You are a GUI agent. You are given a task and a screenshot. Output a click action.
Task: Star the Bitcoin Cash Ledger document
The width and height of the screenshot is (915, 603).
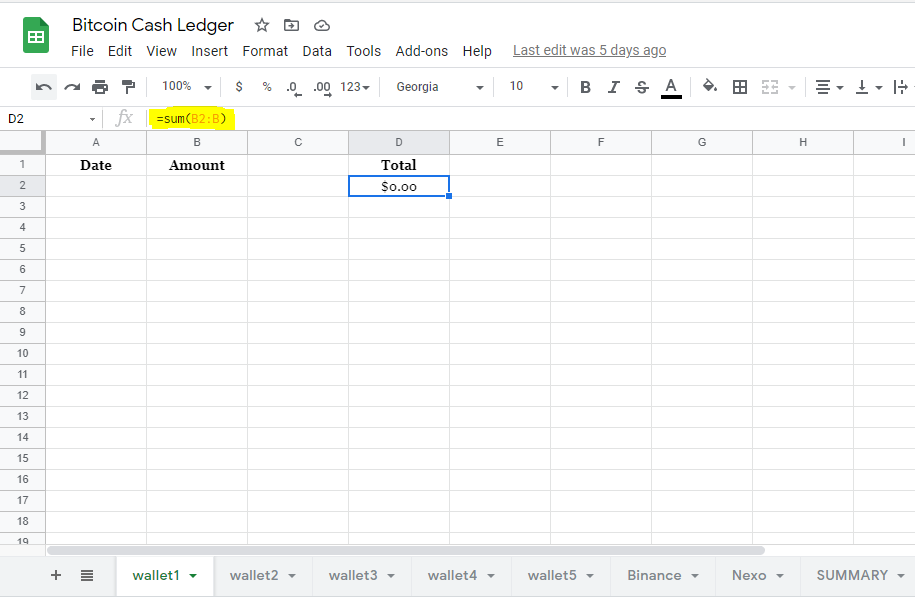click(x=261, y=25)
